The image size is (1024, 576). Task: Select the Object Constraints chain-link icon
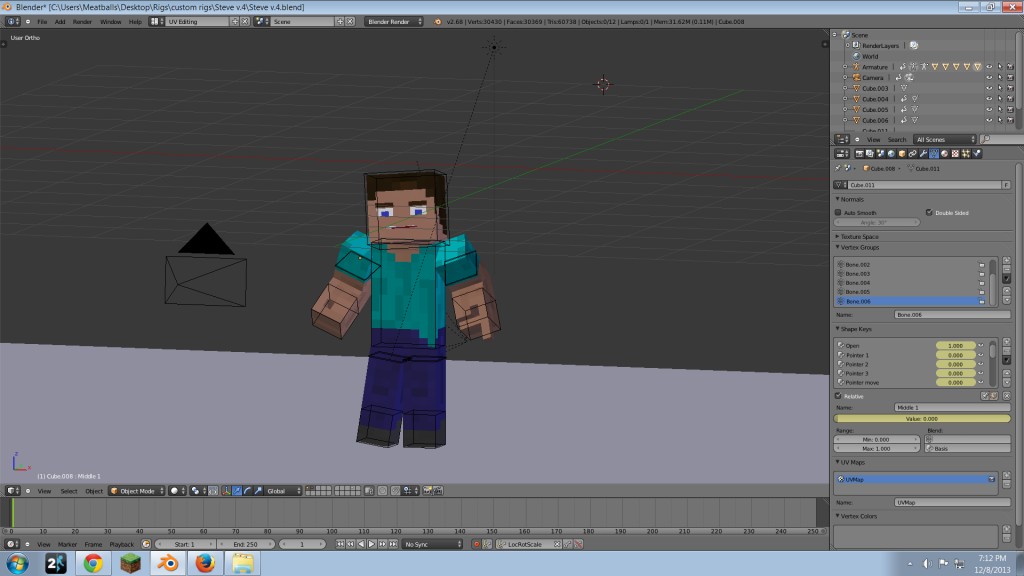pos(912,153)
